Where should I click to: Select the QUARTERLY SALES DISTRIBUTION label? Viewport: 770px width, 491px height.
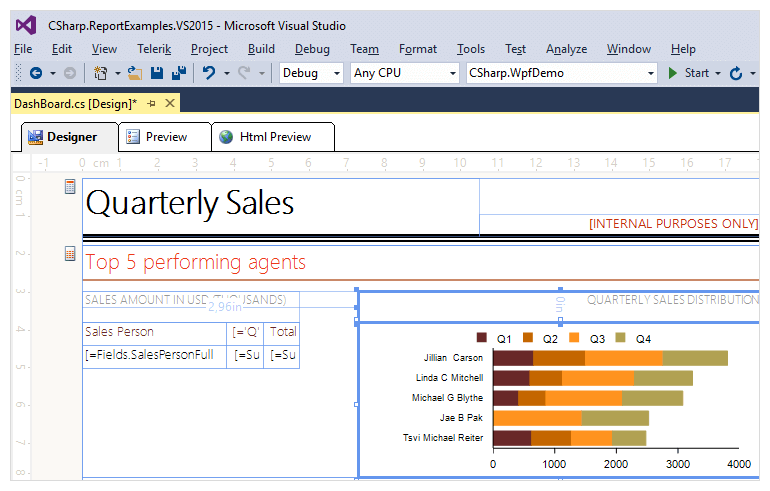coord(673,300)
